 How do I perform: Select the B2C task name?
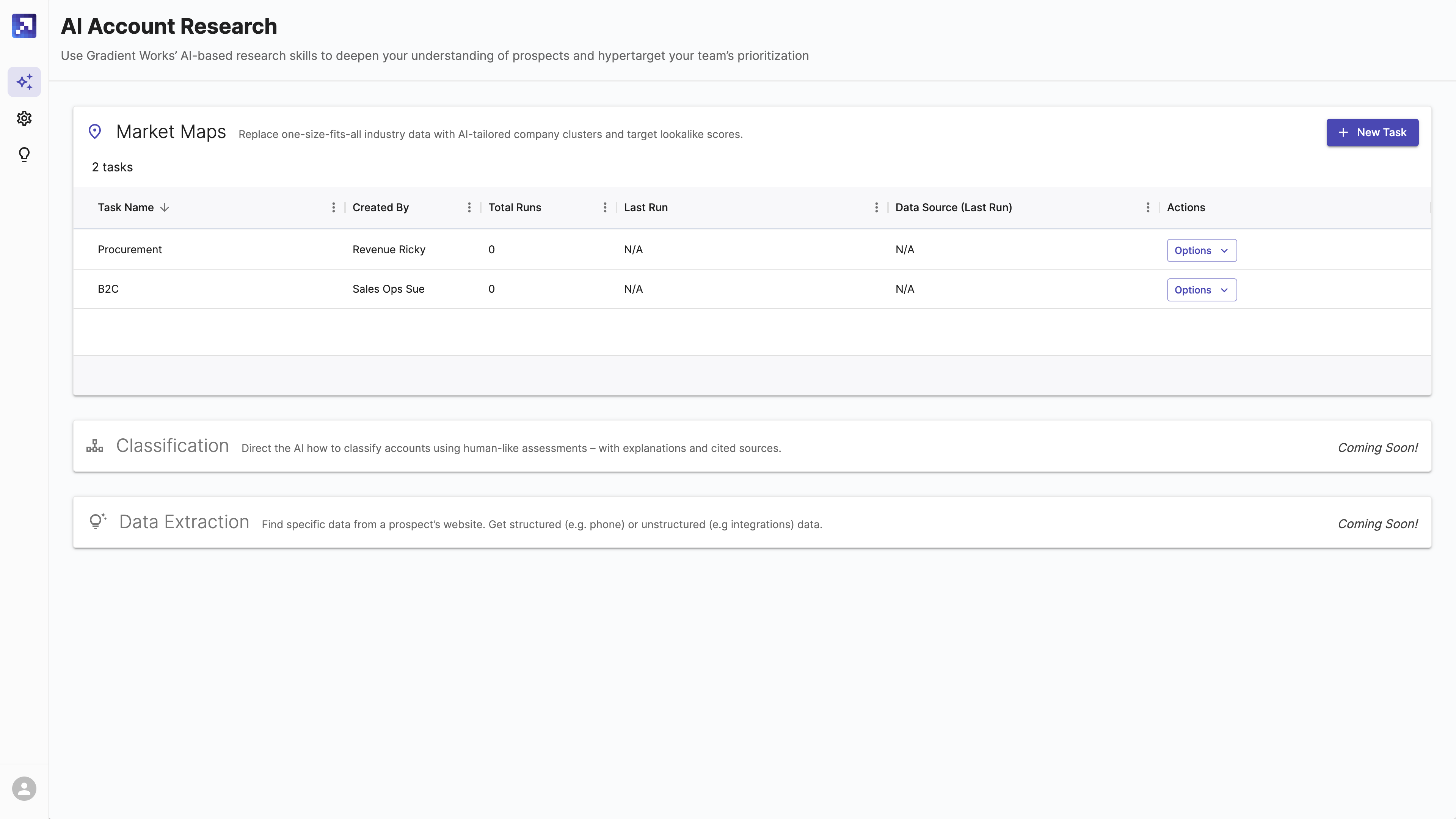pyautogui.click(x=108, y=289)
